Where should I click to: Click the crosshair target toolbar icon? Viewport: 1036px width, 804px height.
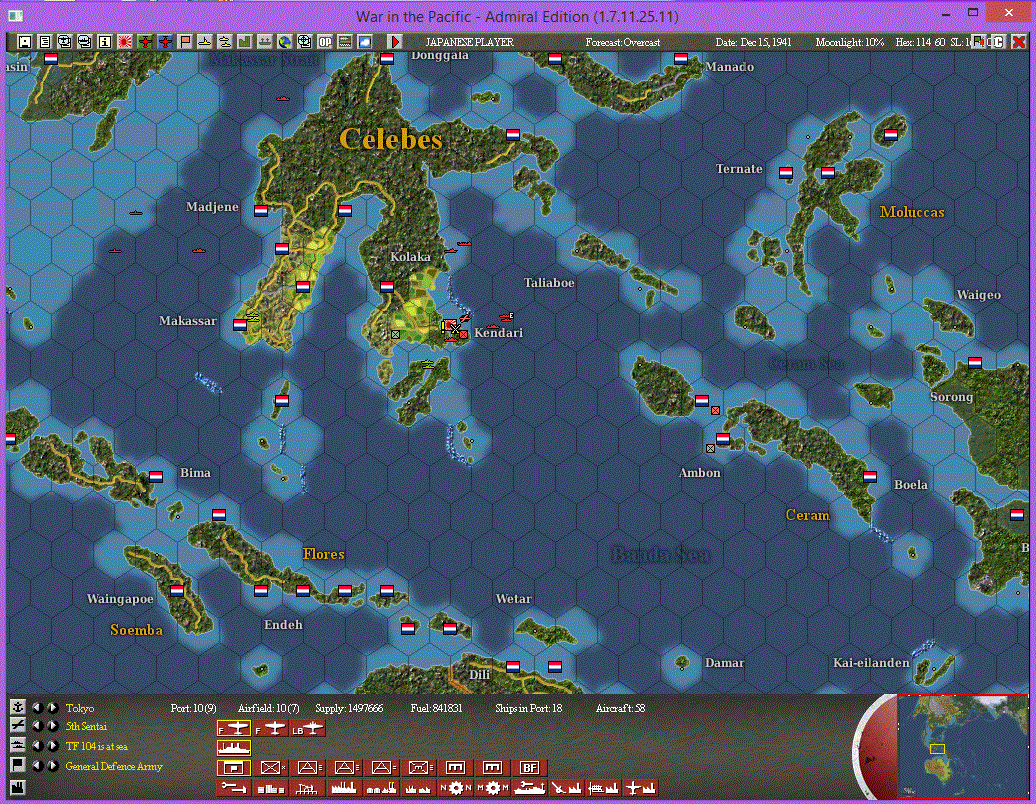tap(304, 42)
